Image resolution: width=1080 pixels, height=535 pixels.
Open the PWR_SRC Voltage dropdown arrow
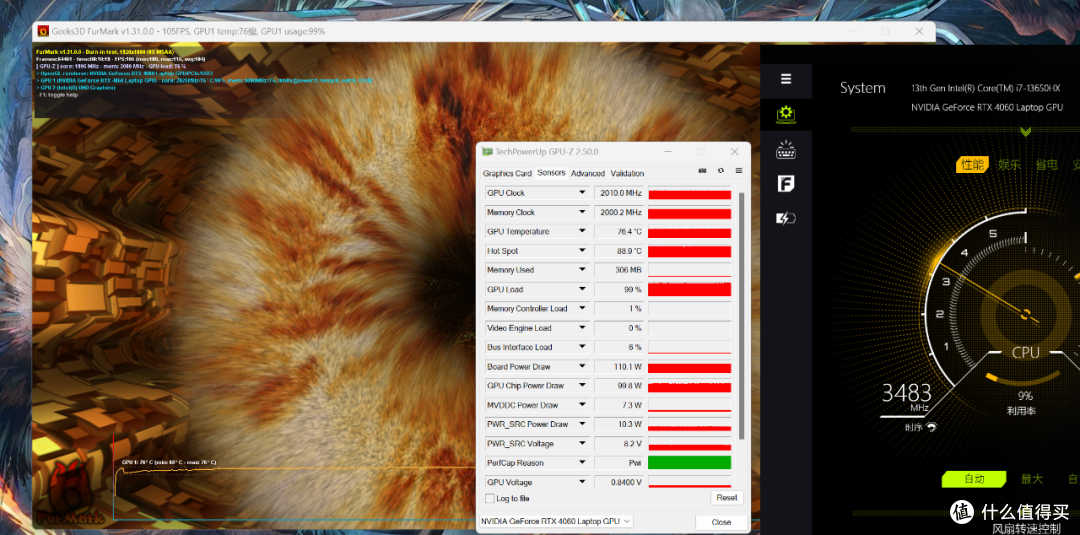pos(582,444)
